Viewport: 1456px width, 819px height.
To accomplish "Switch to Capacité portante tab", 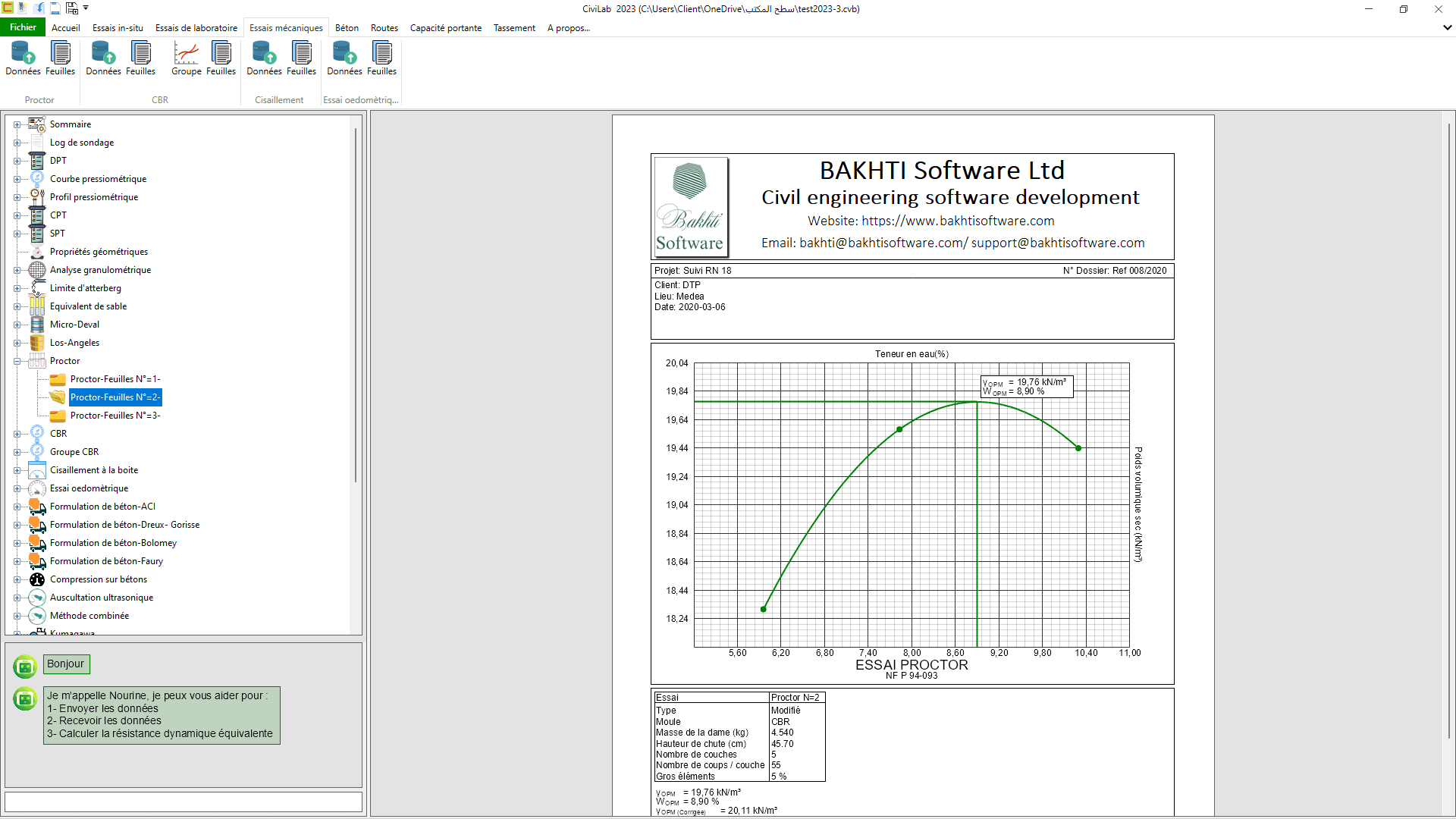I will click(x=446, y=27).
